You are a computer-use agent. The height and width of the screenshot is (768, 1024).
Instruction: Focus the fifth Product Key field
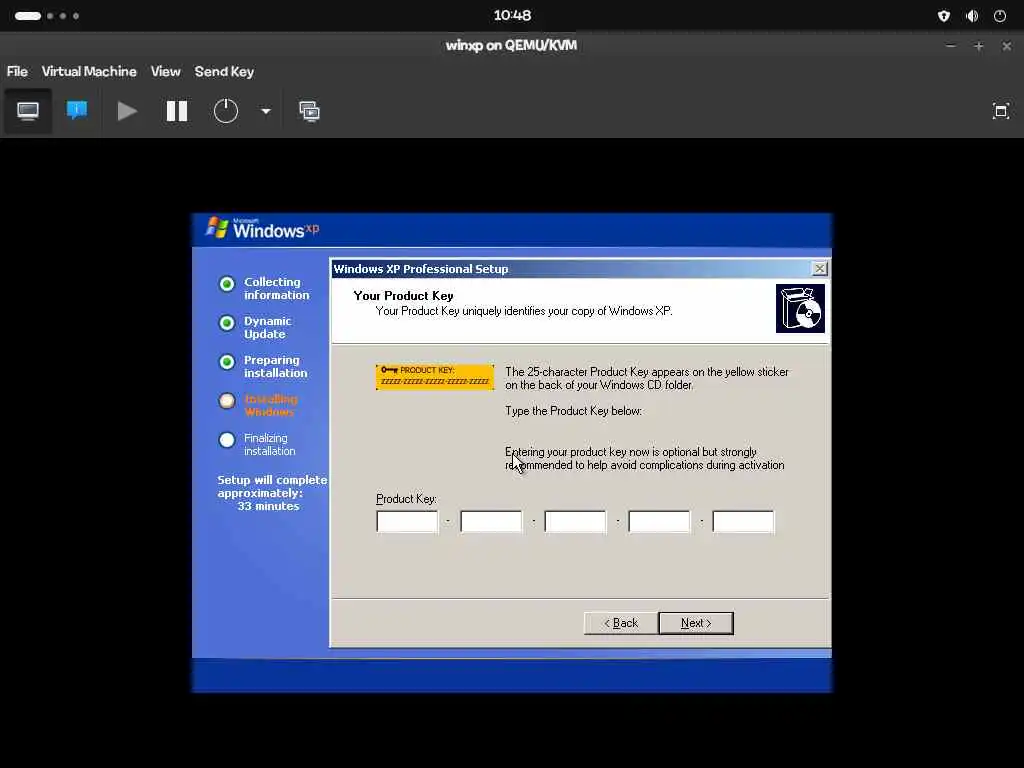(x=743, y=522)
